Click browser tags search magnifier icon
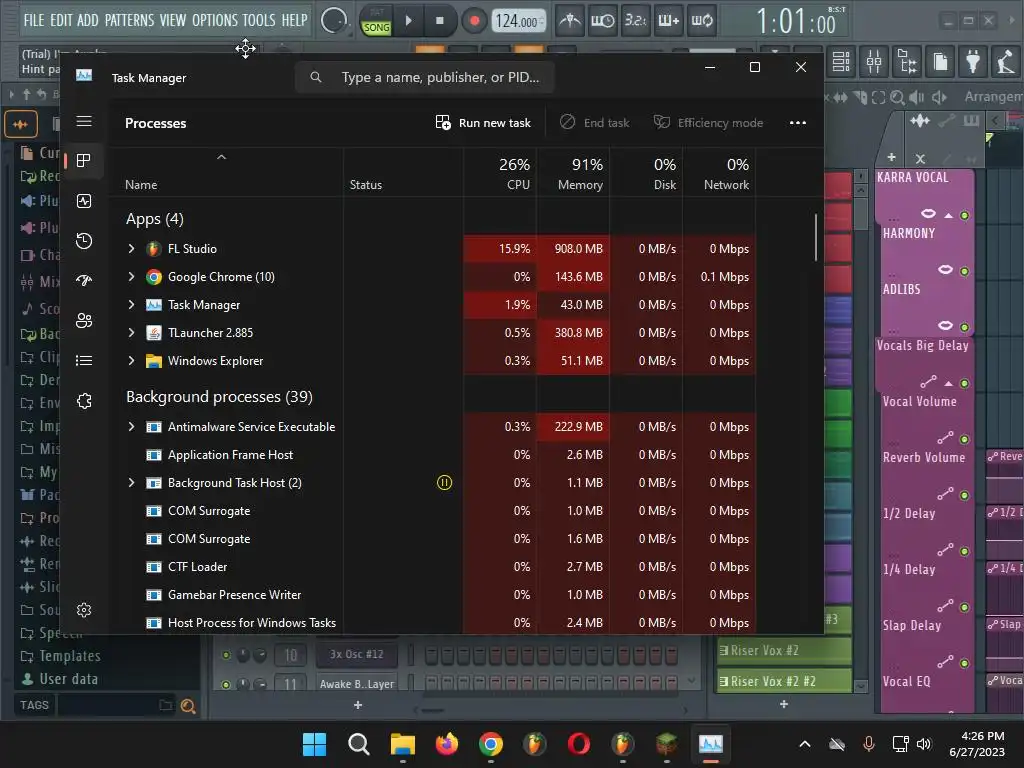This screenshot has height=768, width=1024. (188, 705)
